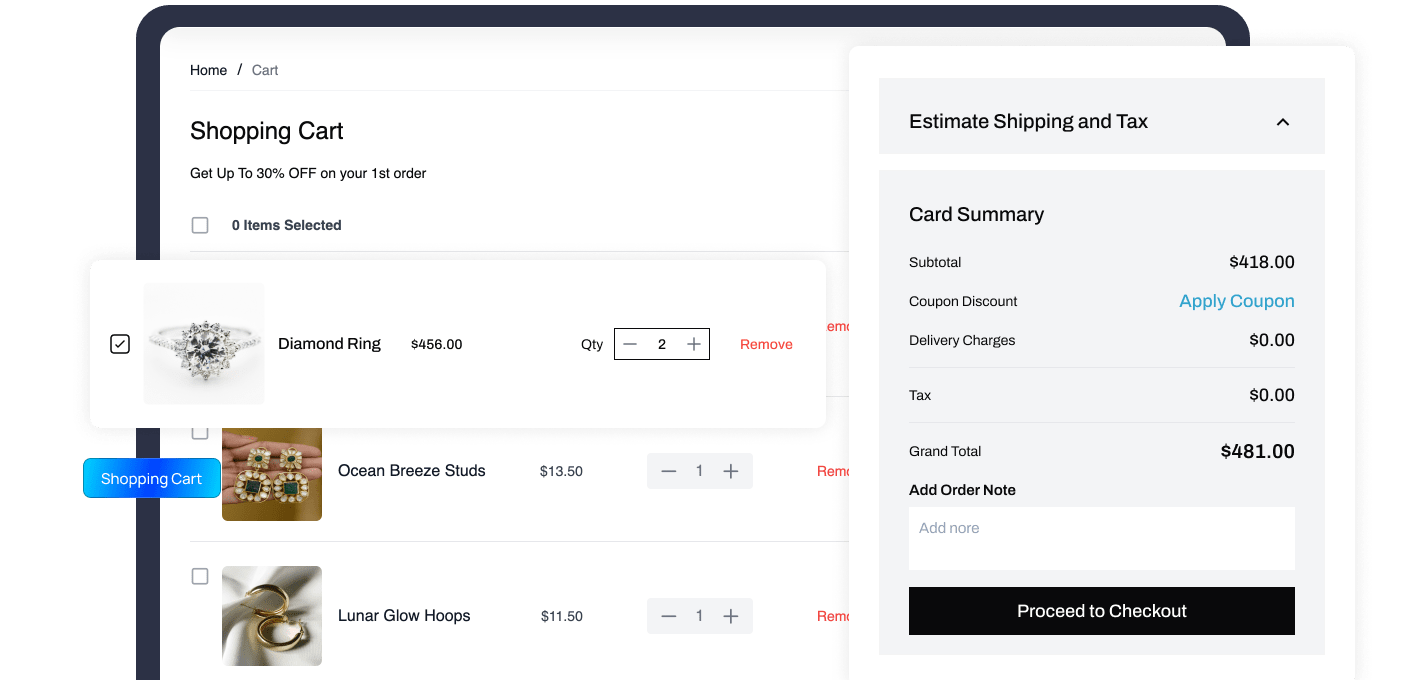The width and height of the screenshot is (1408, 680).
Task: Select the Lunar Glow Hoops checkbox
Action: 200,577
